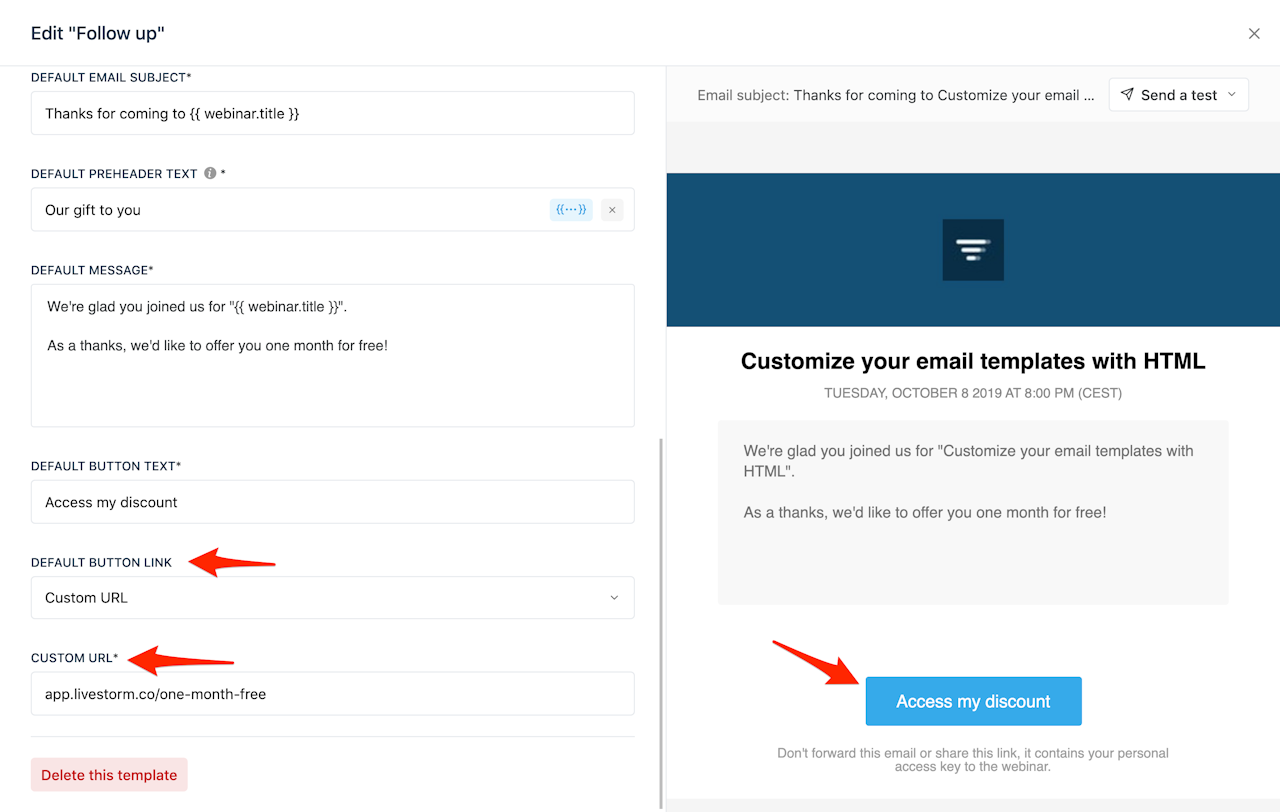Screen dimensions: 1280x812
Task: Click the paper plane send icon
Action: click(1127, 95)
